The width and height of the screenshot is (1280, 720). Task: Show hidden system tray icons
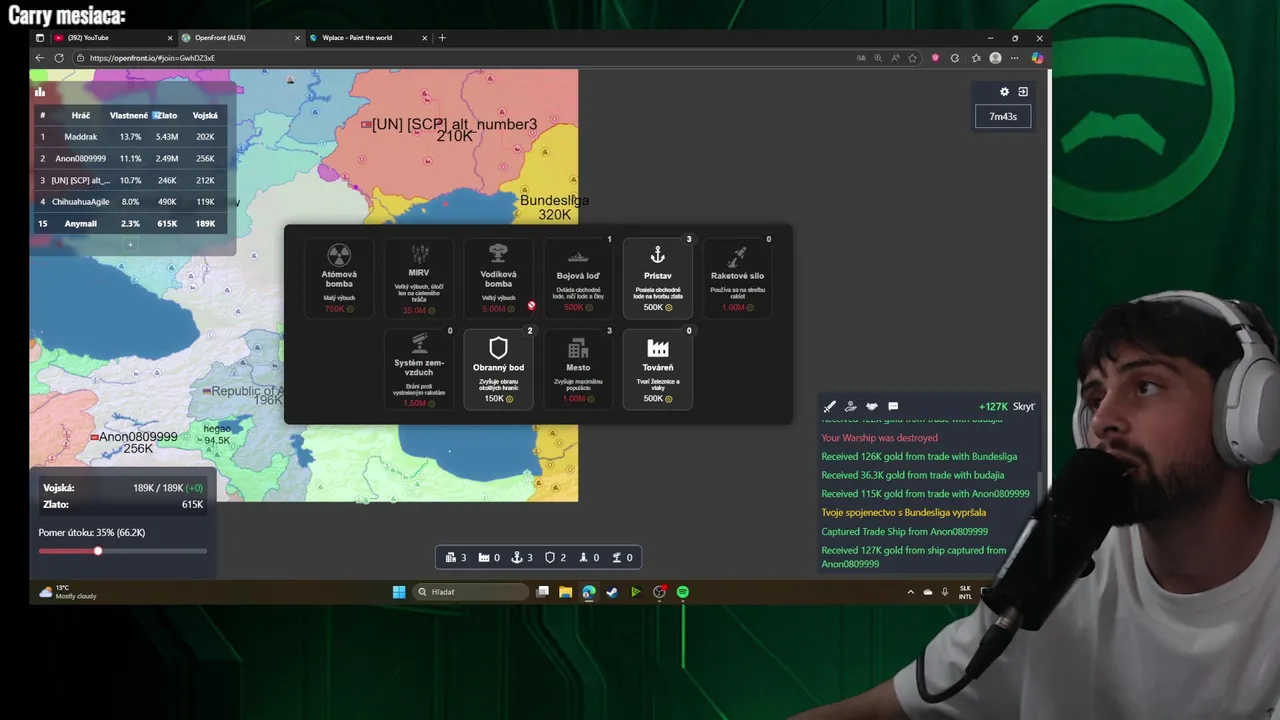point(910,592)
